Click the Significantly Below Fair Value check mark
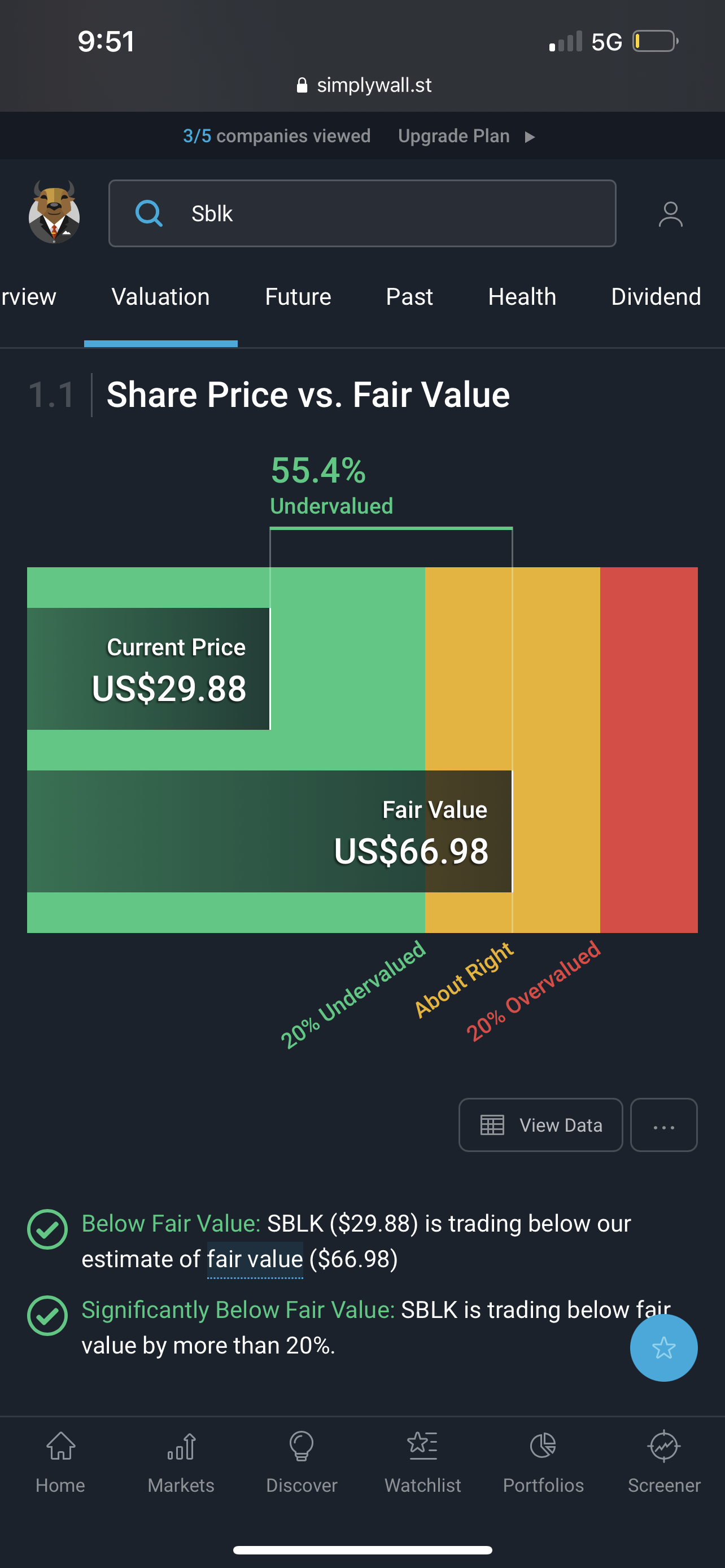Viewport: 725px width, 1568px height. pyautogui.click(x=47, y=1315)
